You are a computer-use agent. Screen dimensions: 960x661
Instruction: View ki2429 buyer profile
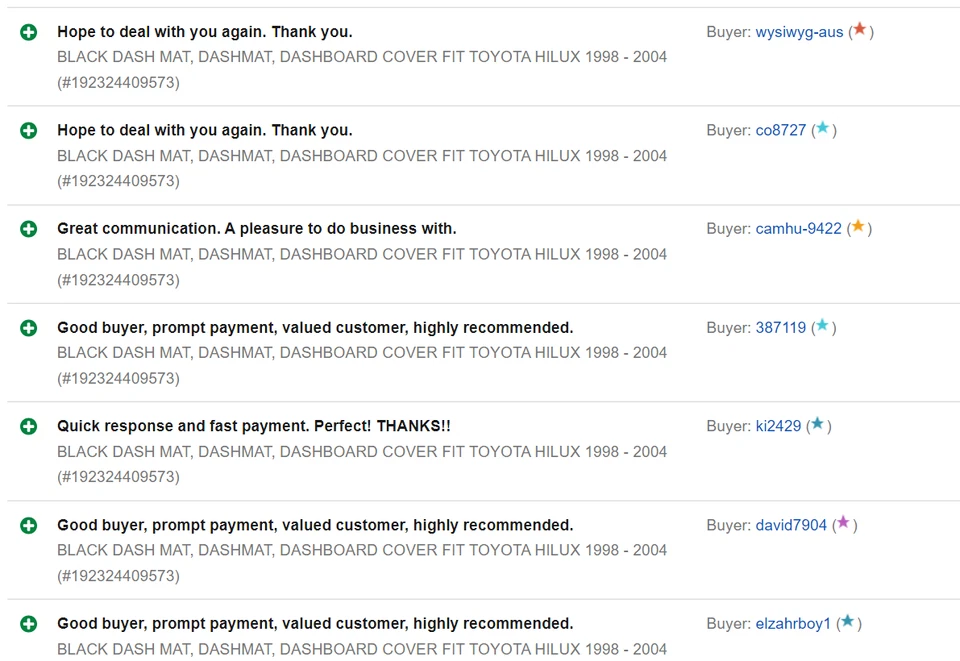point(778,426)
